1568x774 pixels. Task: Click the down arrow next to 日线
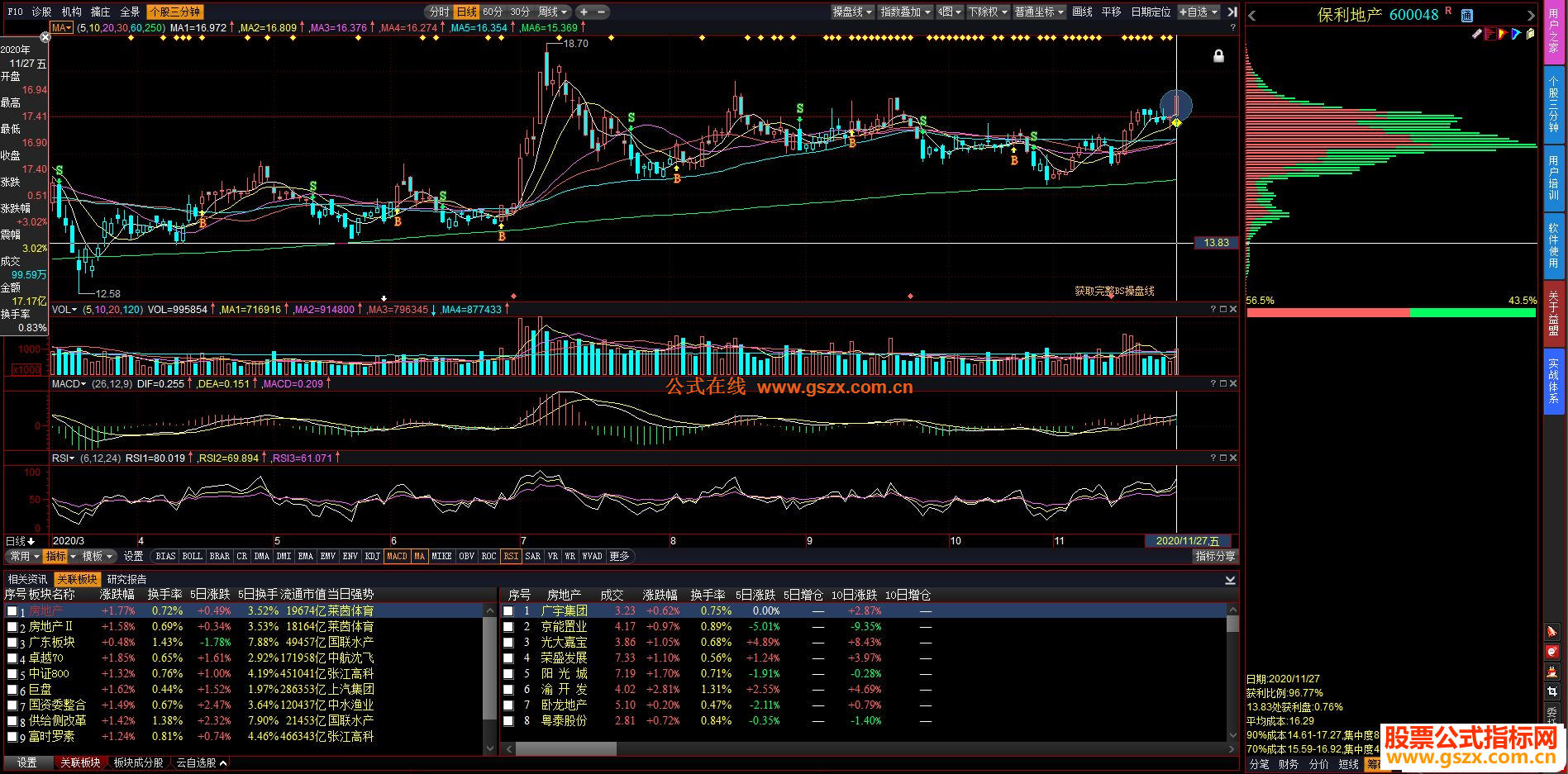point(31,541)
